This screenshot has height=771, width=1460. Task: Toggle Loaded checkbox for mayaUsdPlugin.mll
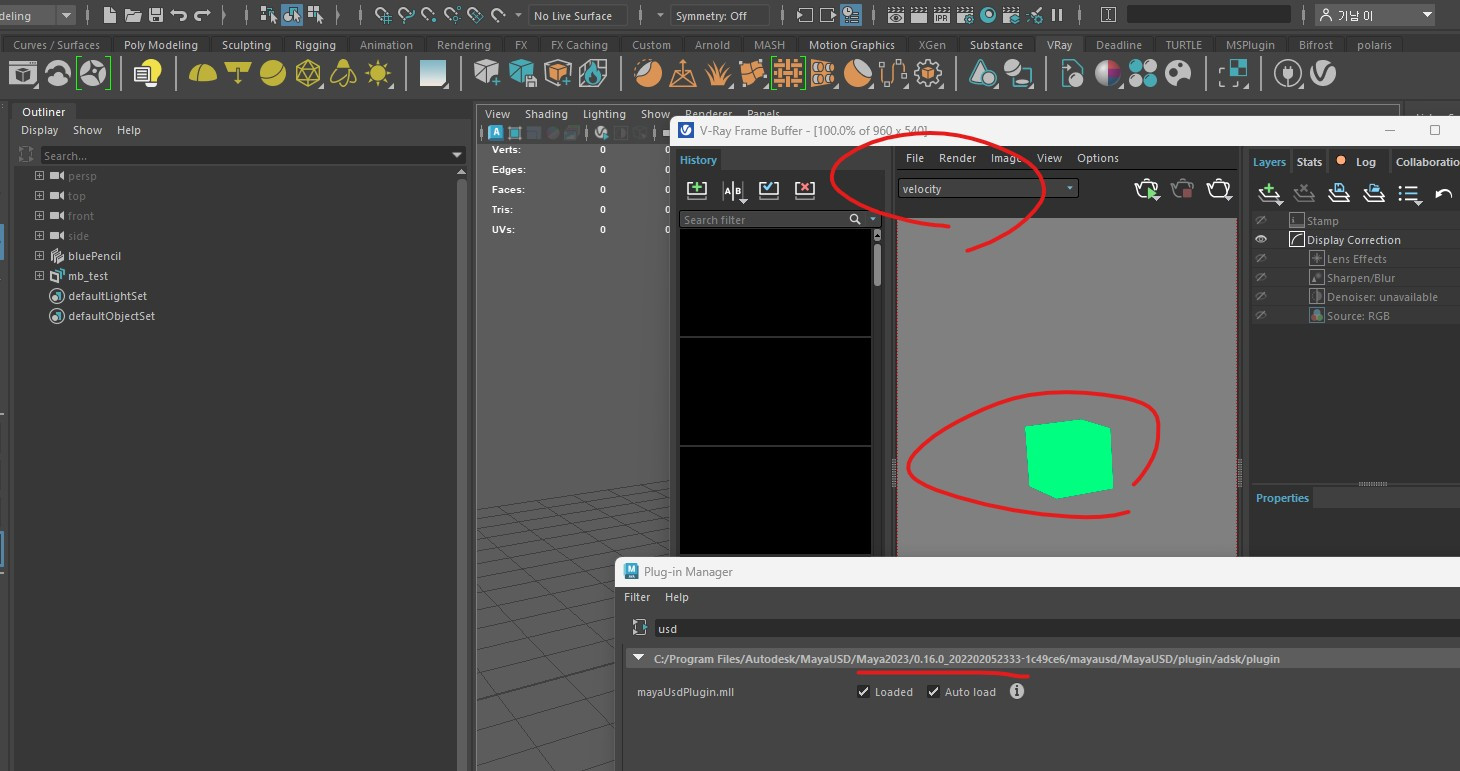coord(864,691)
